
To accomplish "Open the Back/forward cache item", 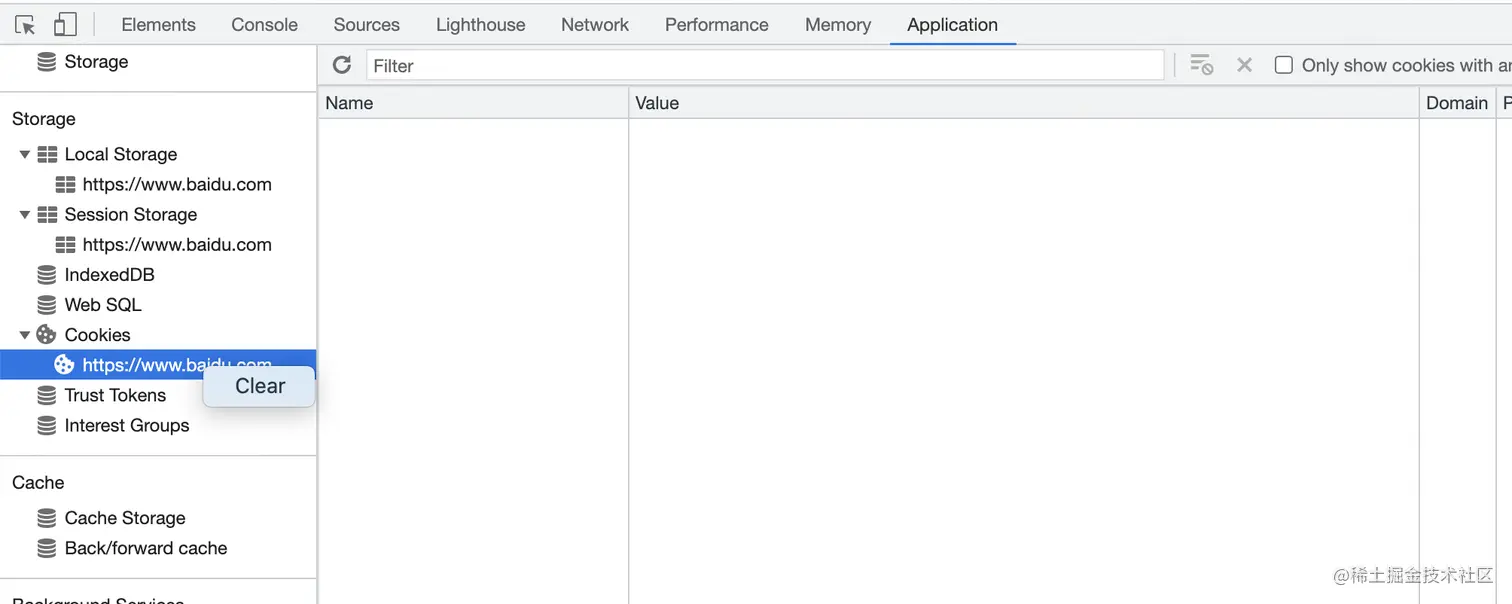I will (145, 548).
